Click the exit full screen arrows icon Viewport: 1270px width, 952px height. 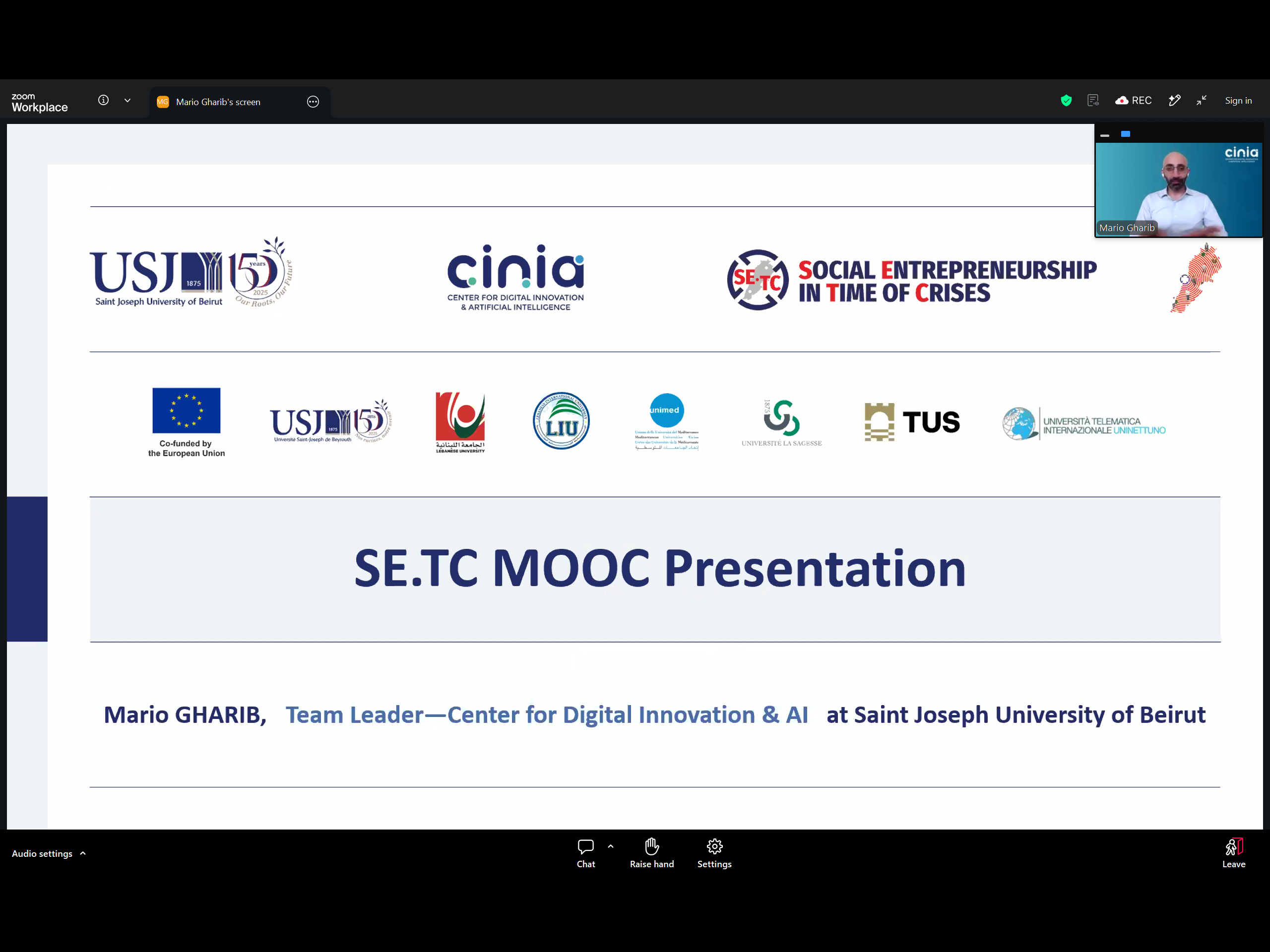pyautogui.click(x=1202, y=101)
